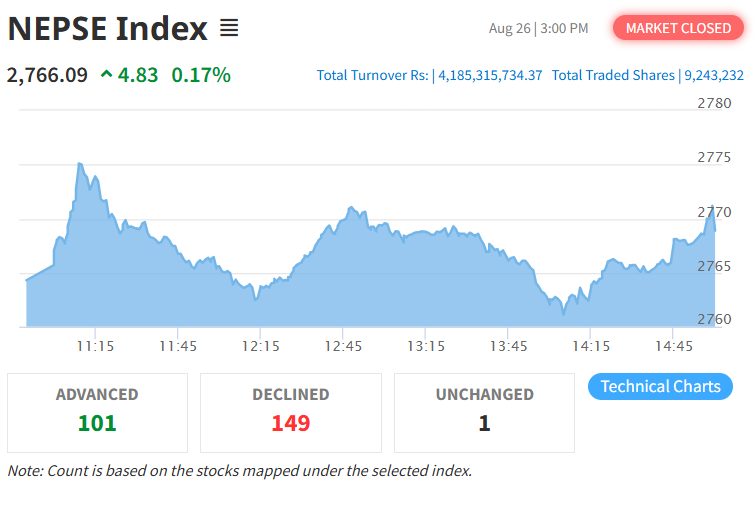Click the green up-arrow change indicator

[x=107, y=74]
